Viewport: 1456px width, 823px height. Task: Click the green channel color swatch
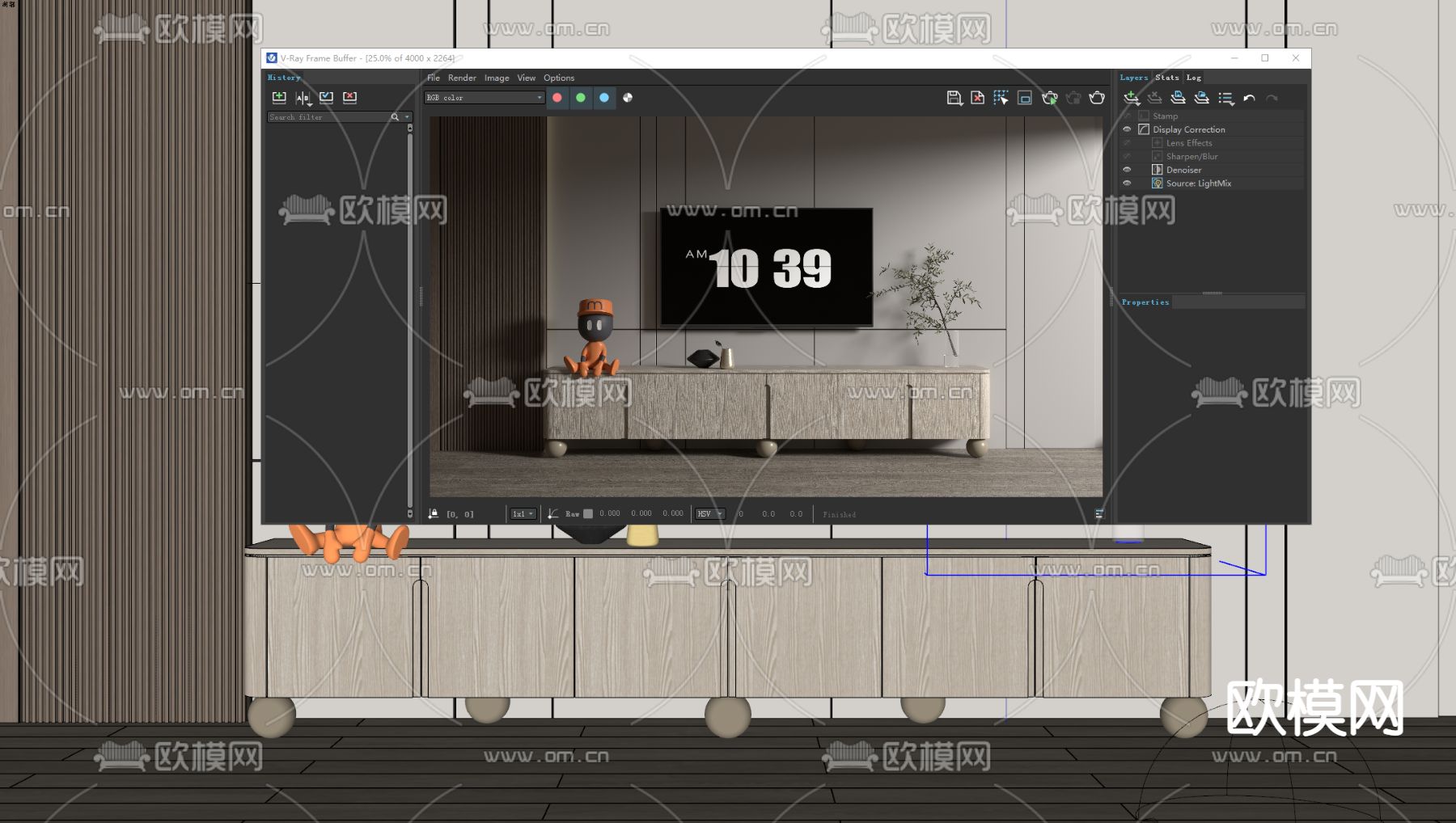tap(581, 97)
